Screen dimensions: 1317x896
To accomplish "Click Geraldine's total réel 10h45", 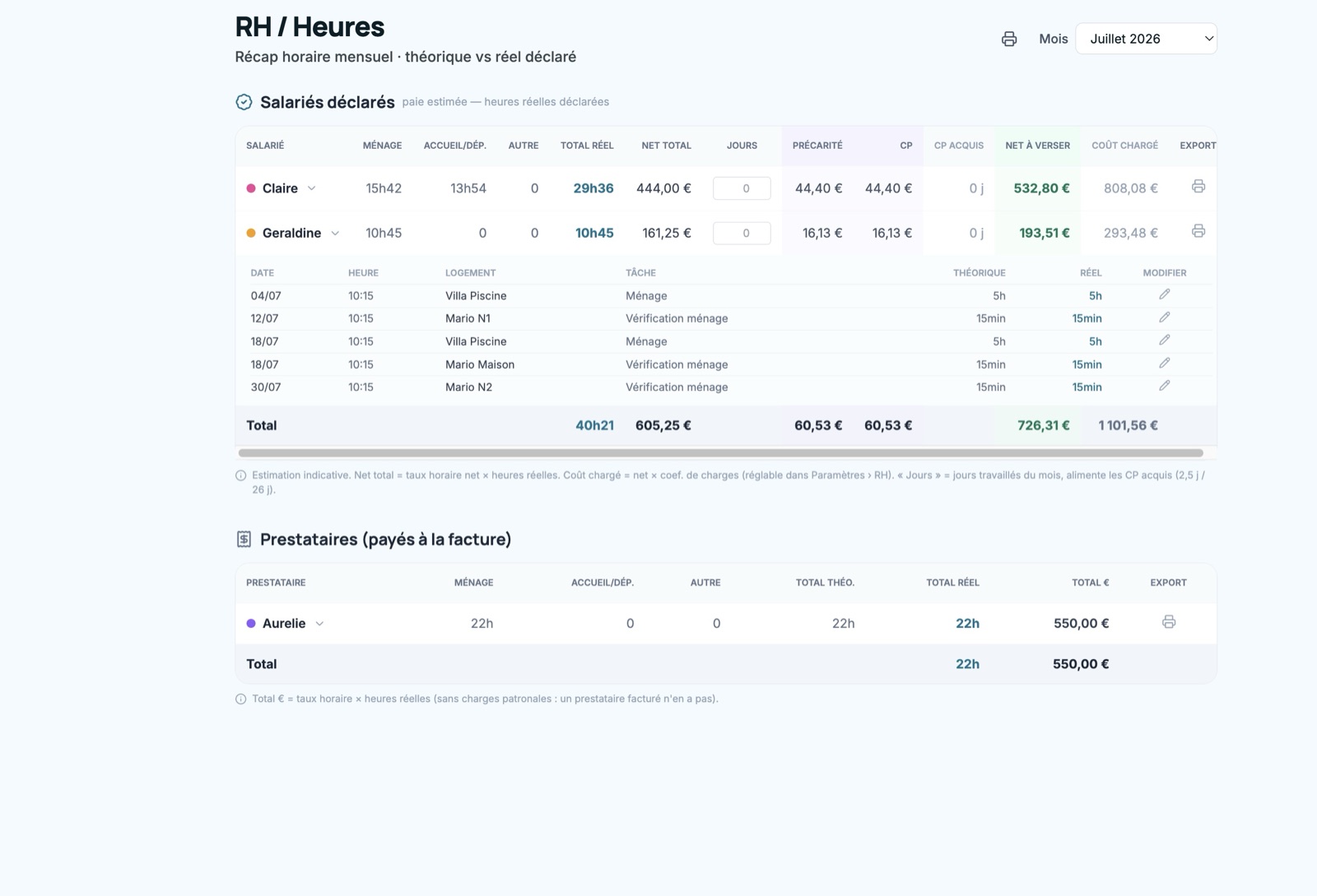I will pos(594,233).
